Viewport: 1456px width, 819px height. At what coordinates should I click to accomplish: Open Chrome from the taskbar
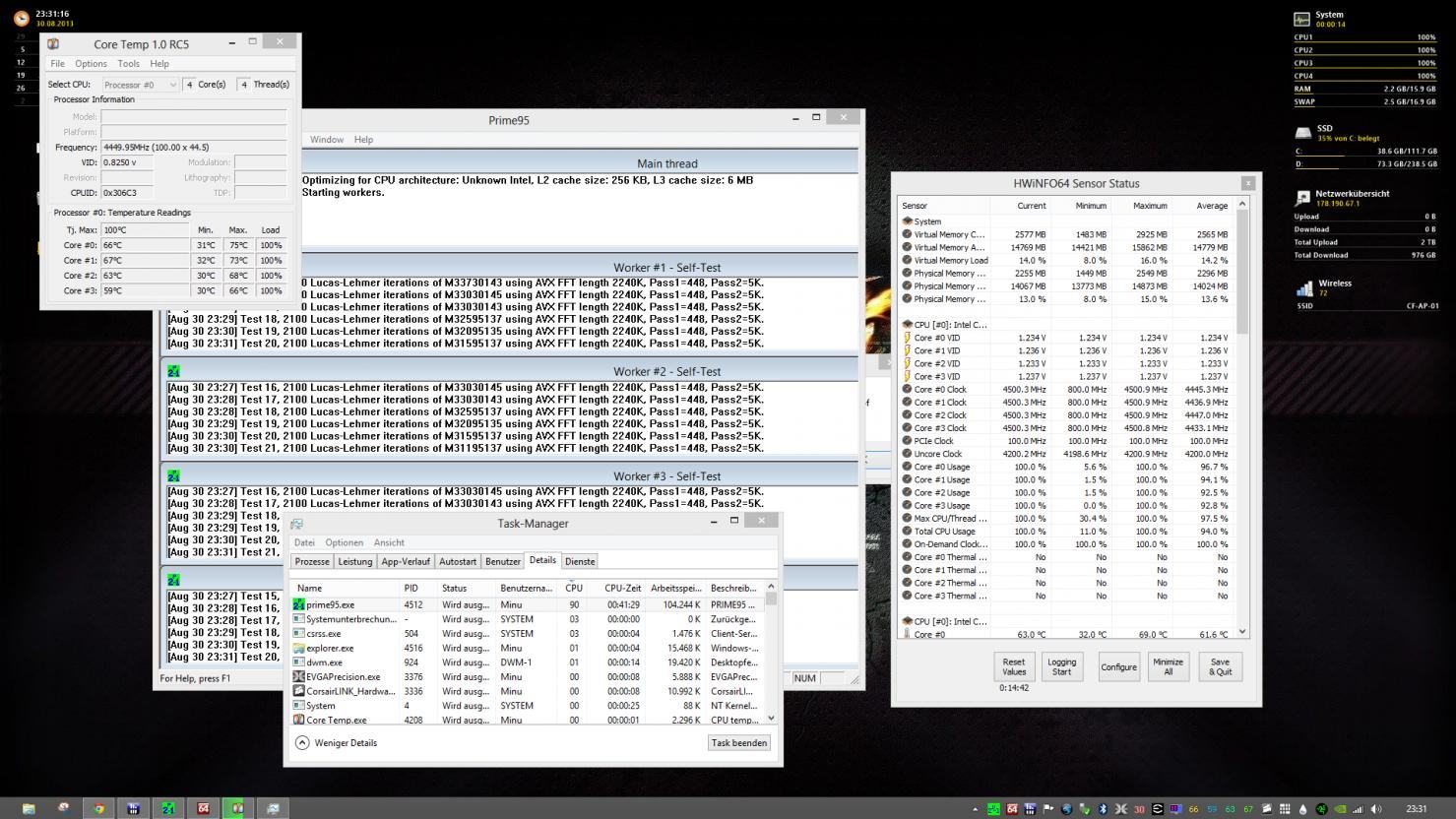[x=98, y=808]
